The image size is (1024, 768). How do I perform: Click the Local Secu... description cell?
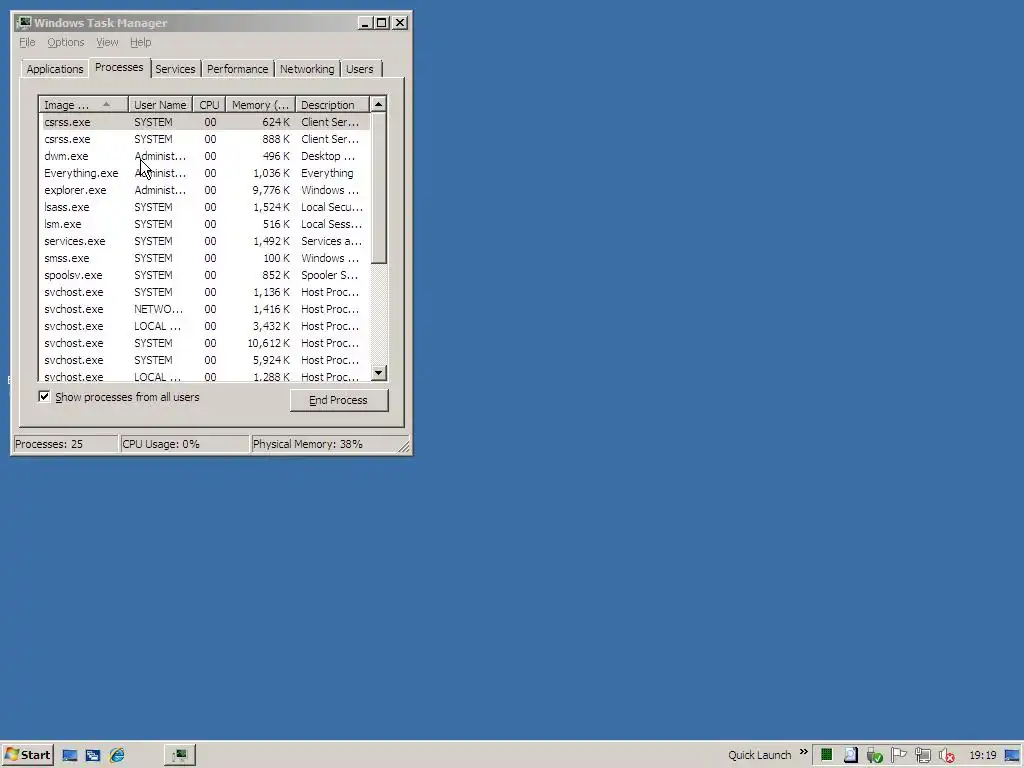332,207
